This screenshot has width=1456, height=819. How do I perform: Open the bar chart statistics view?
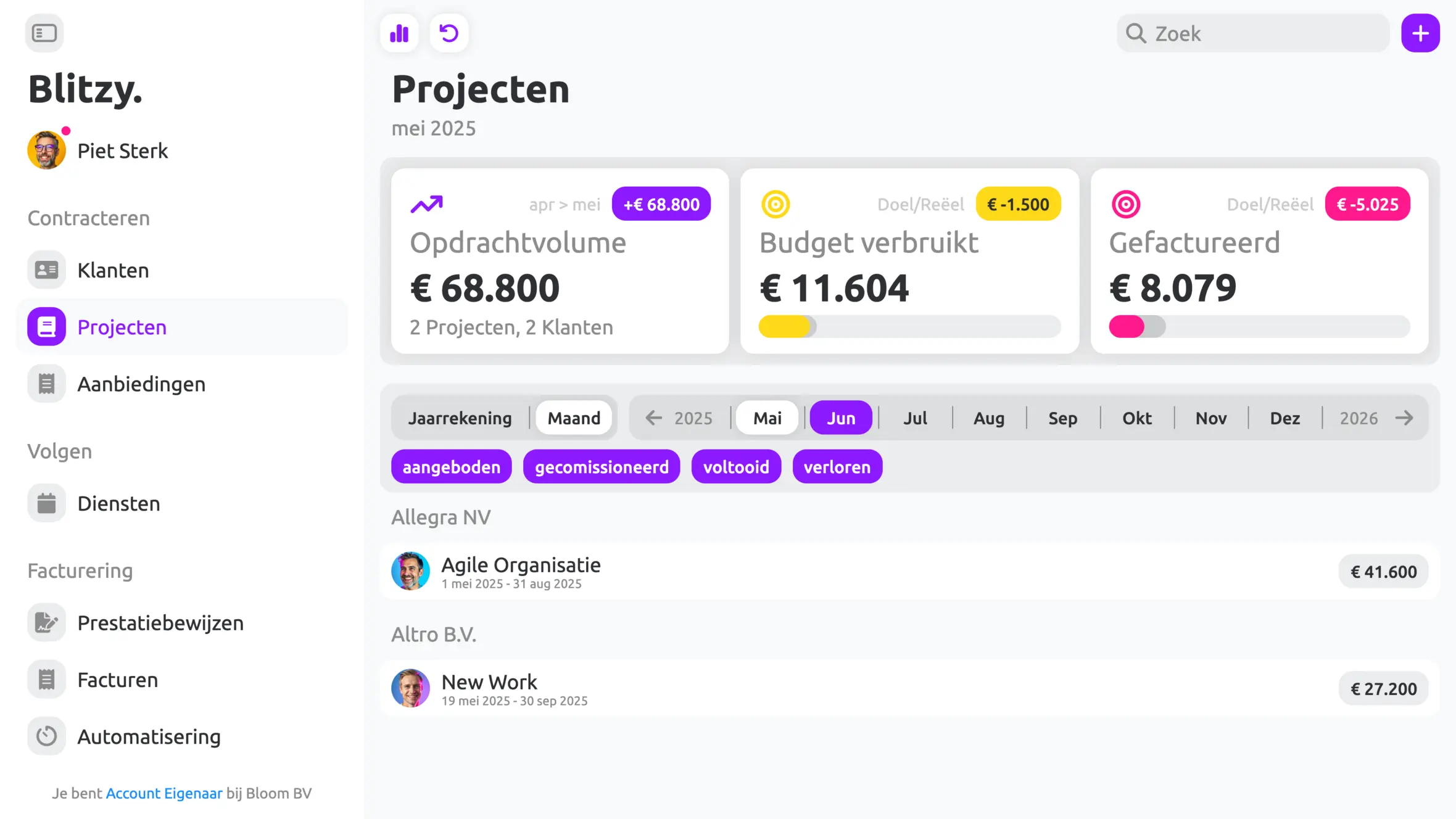[x=399, y=33]
